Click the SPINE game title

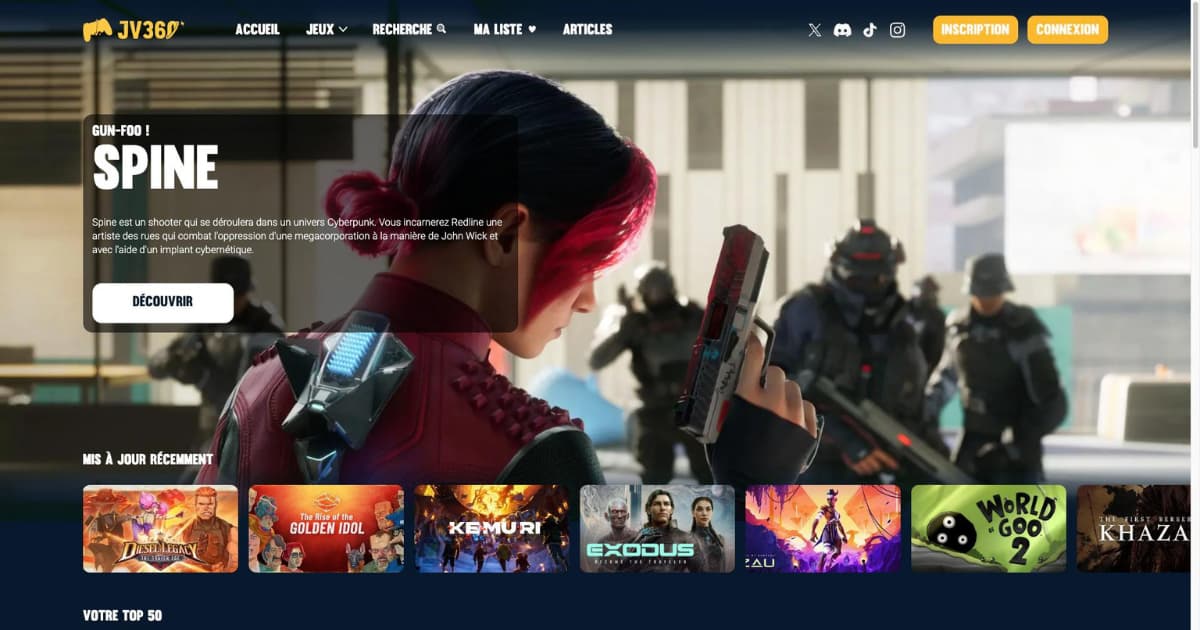tap(155, 168)
